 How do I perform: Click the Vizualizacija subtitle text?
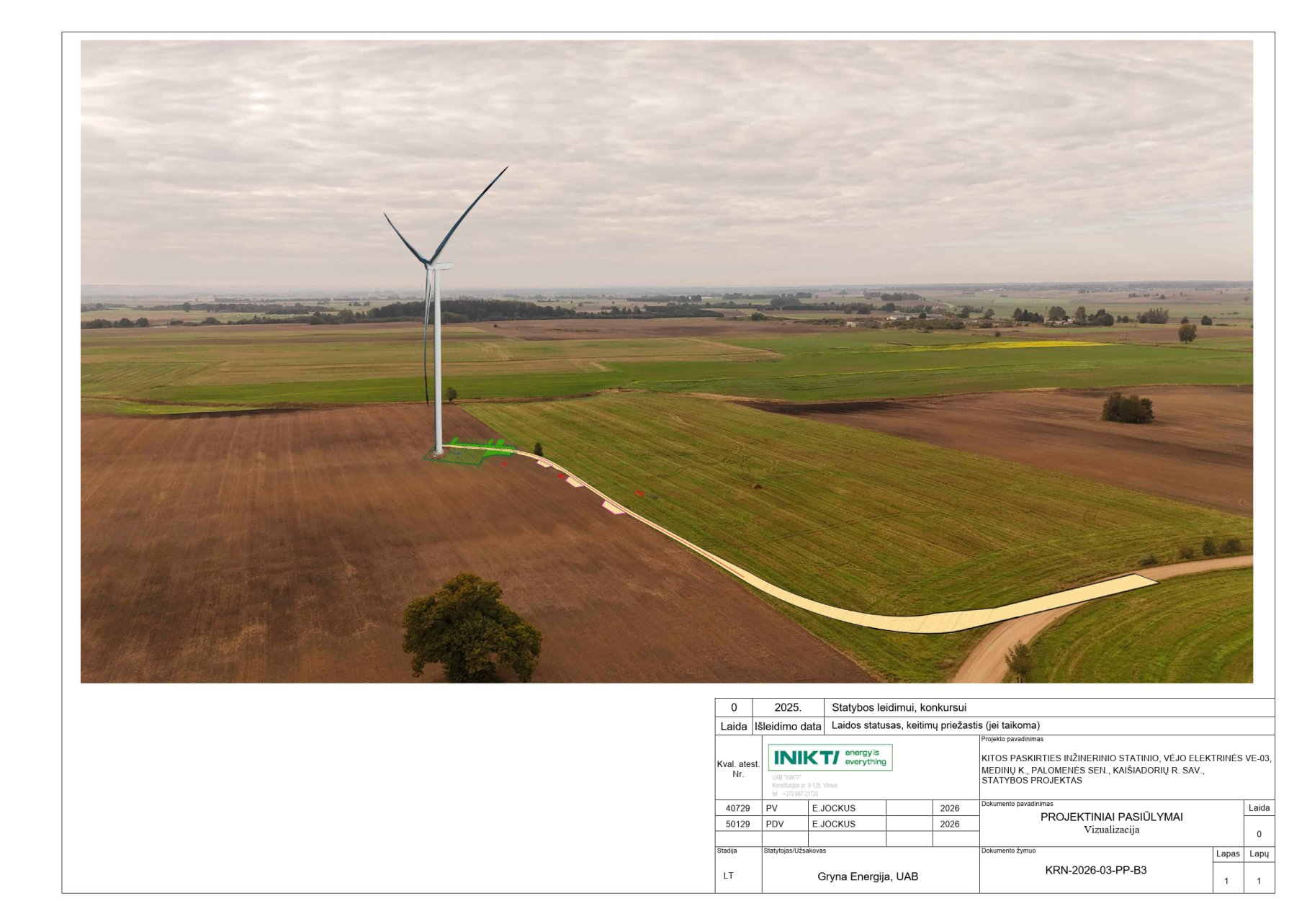click(x=1111, y=830)
